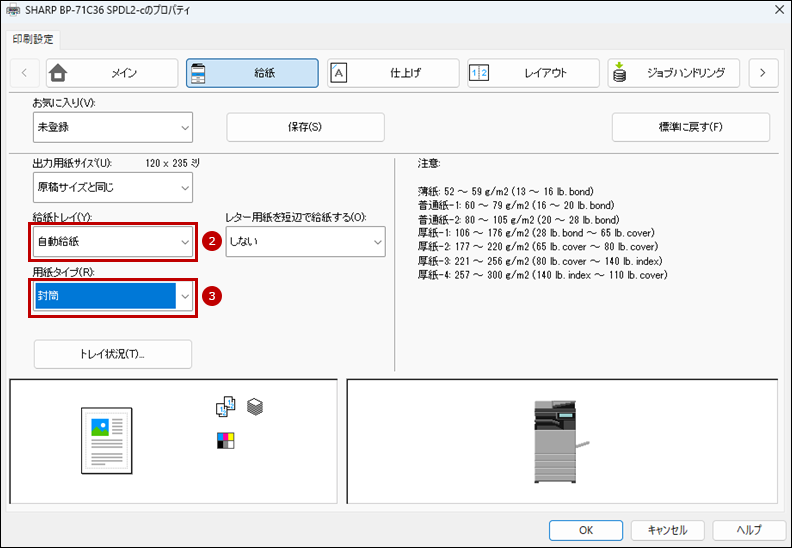This screenshot has height=548, width=792.
Task: Select the 給紙 tab
Action: [x=252, y=73]
